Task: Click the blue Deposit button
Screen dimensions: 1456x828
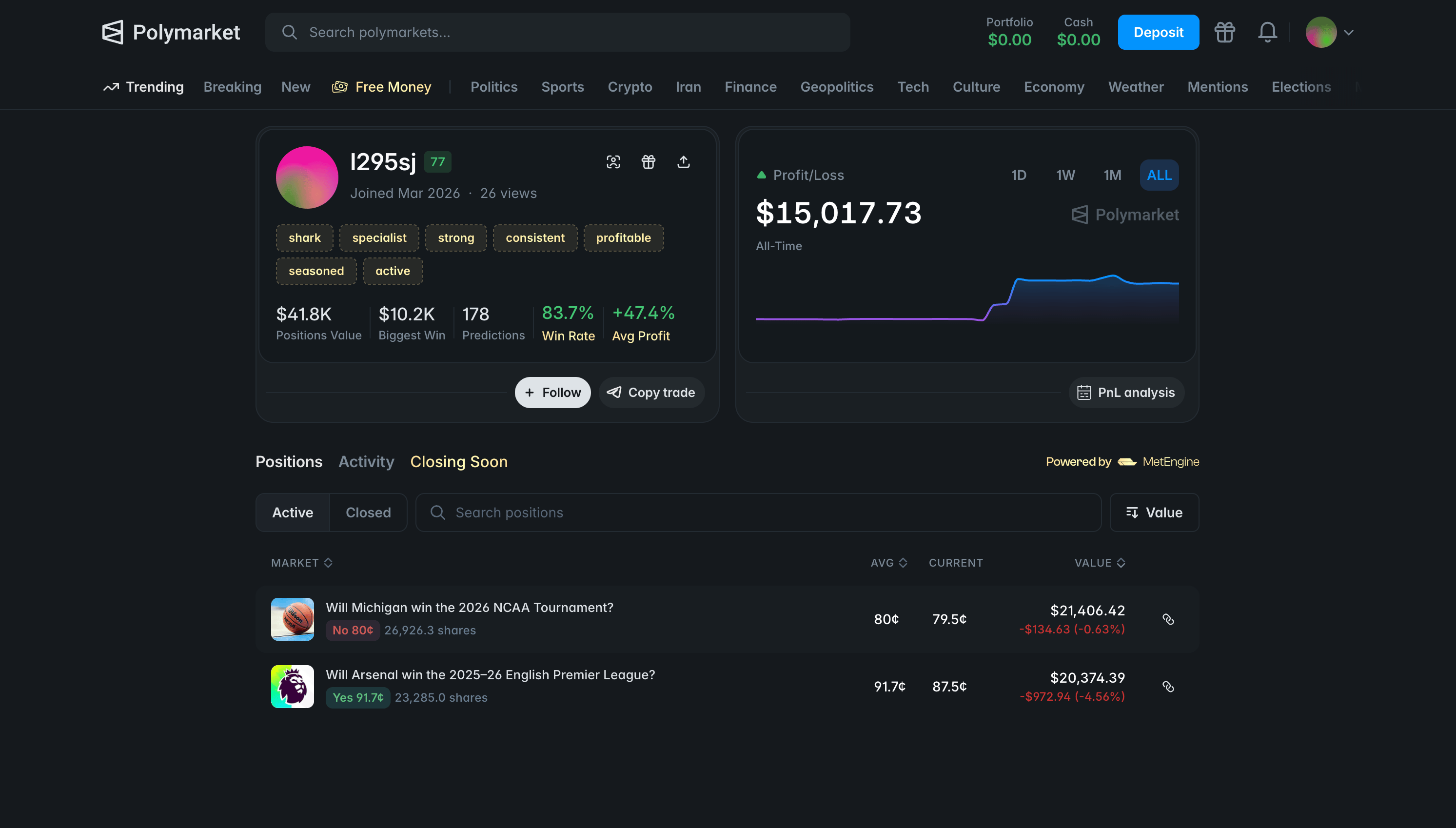Action: [1158, 32]
